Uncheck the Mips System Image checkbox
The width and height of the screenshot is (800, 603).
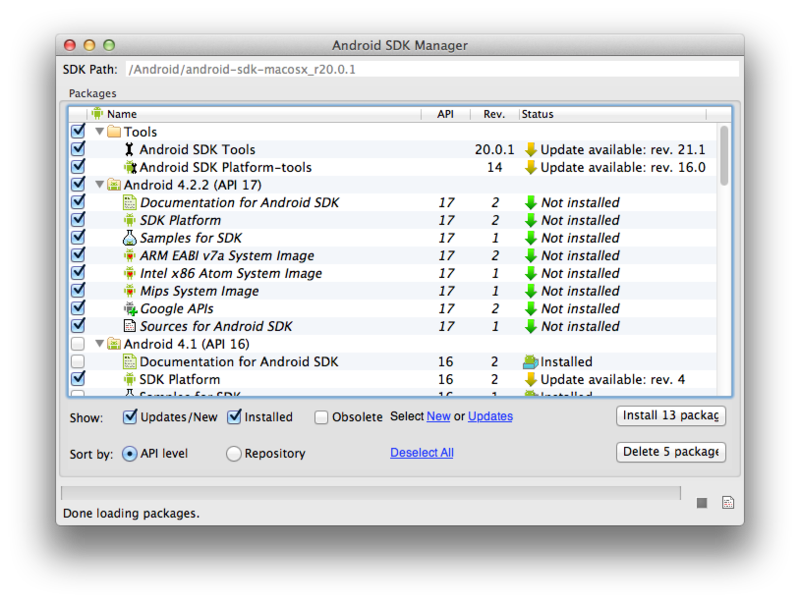[78, 290]
